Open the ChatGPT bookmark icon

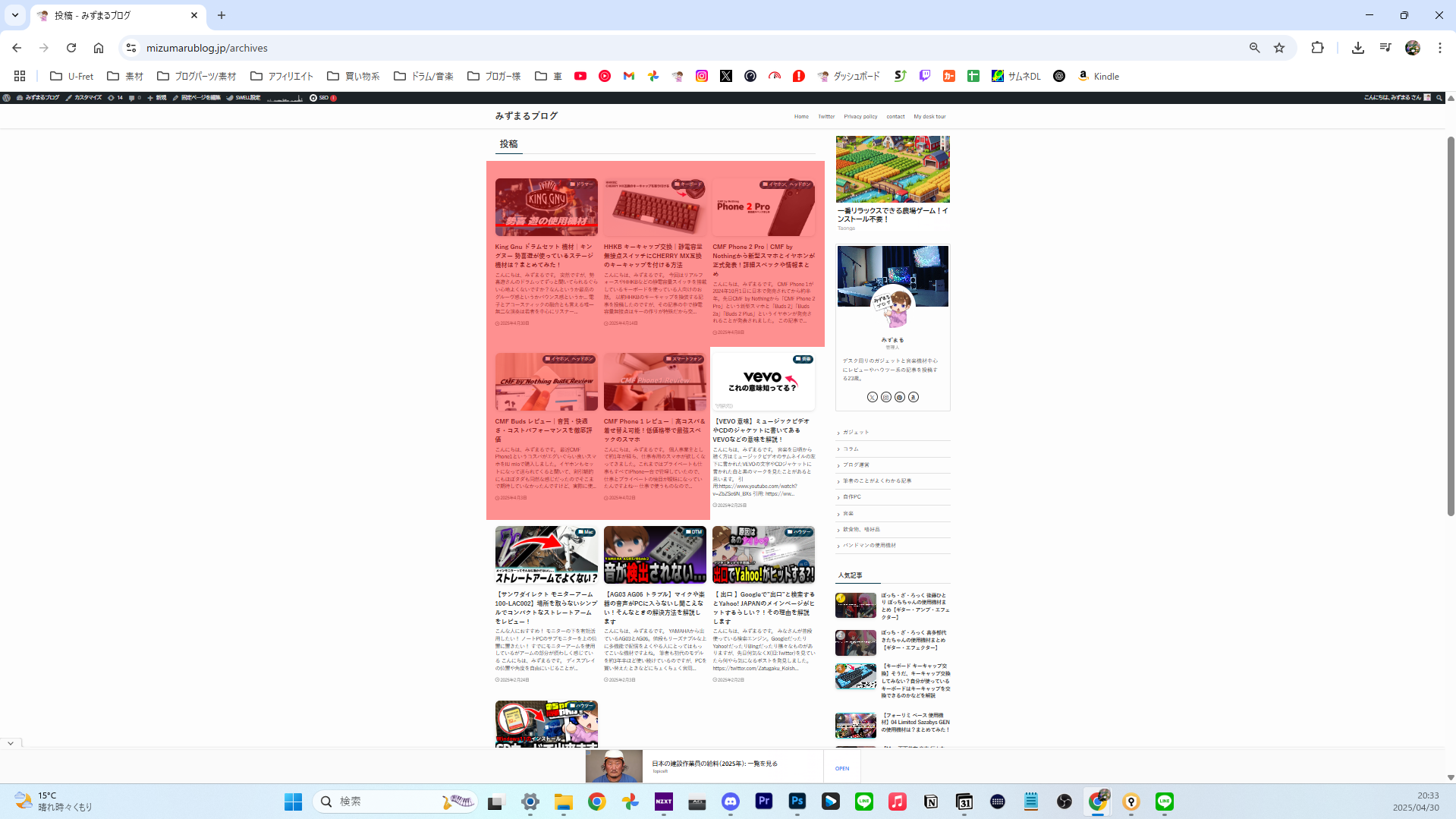click(1059, 76)
